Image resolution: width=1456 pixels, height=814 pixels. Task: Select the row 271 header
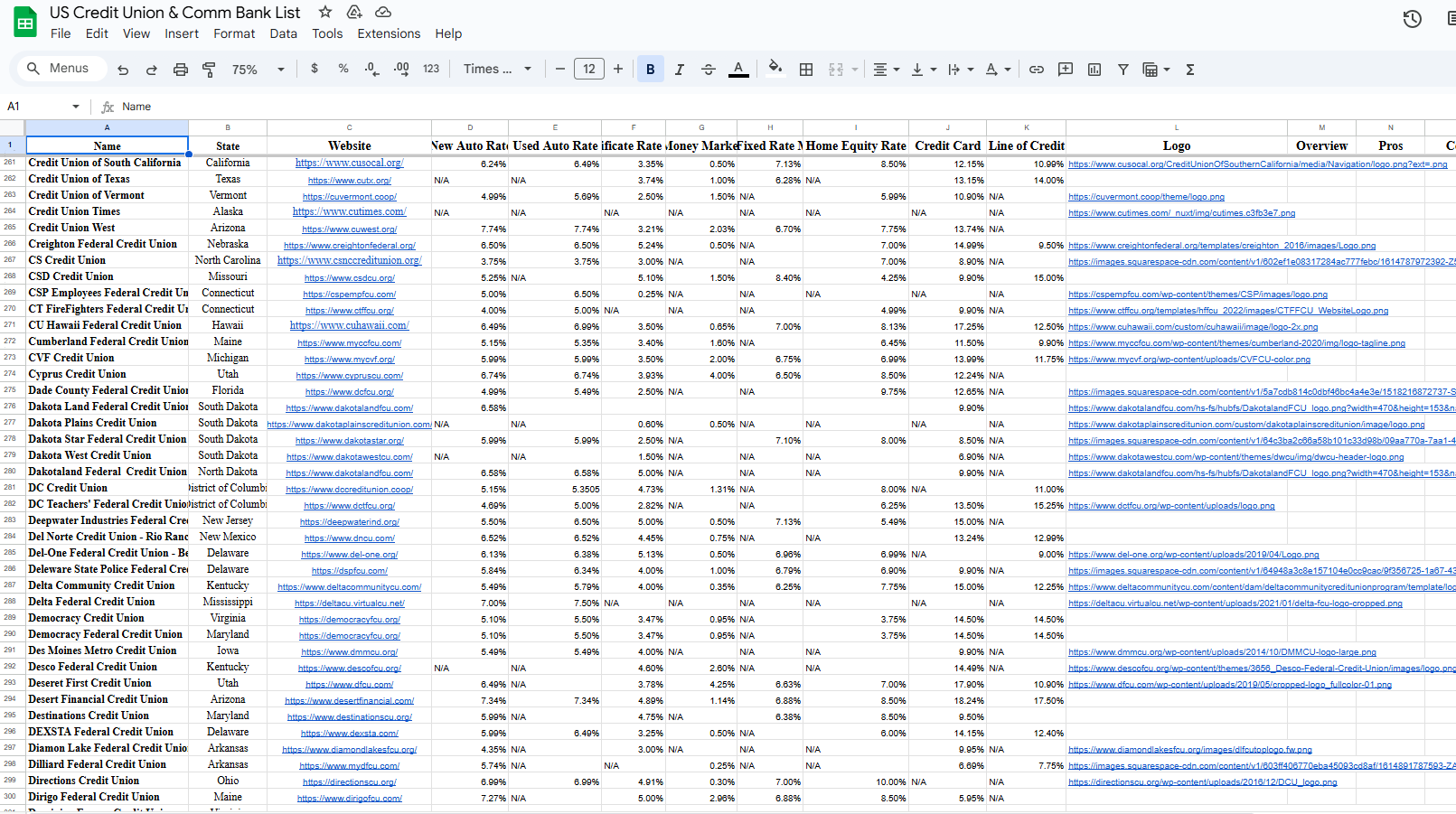[12, 325]
